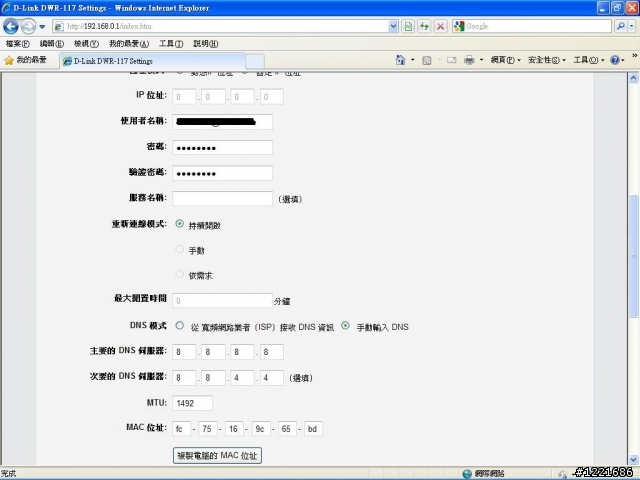Go forward with the browser Forward arrow
Image resolution: width=640 pixels, height=480 pixels.
click(28, 27)
